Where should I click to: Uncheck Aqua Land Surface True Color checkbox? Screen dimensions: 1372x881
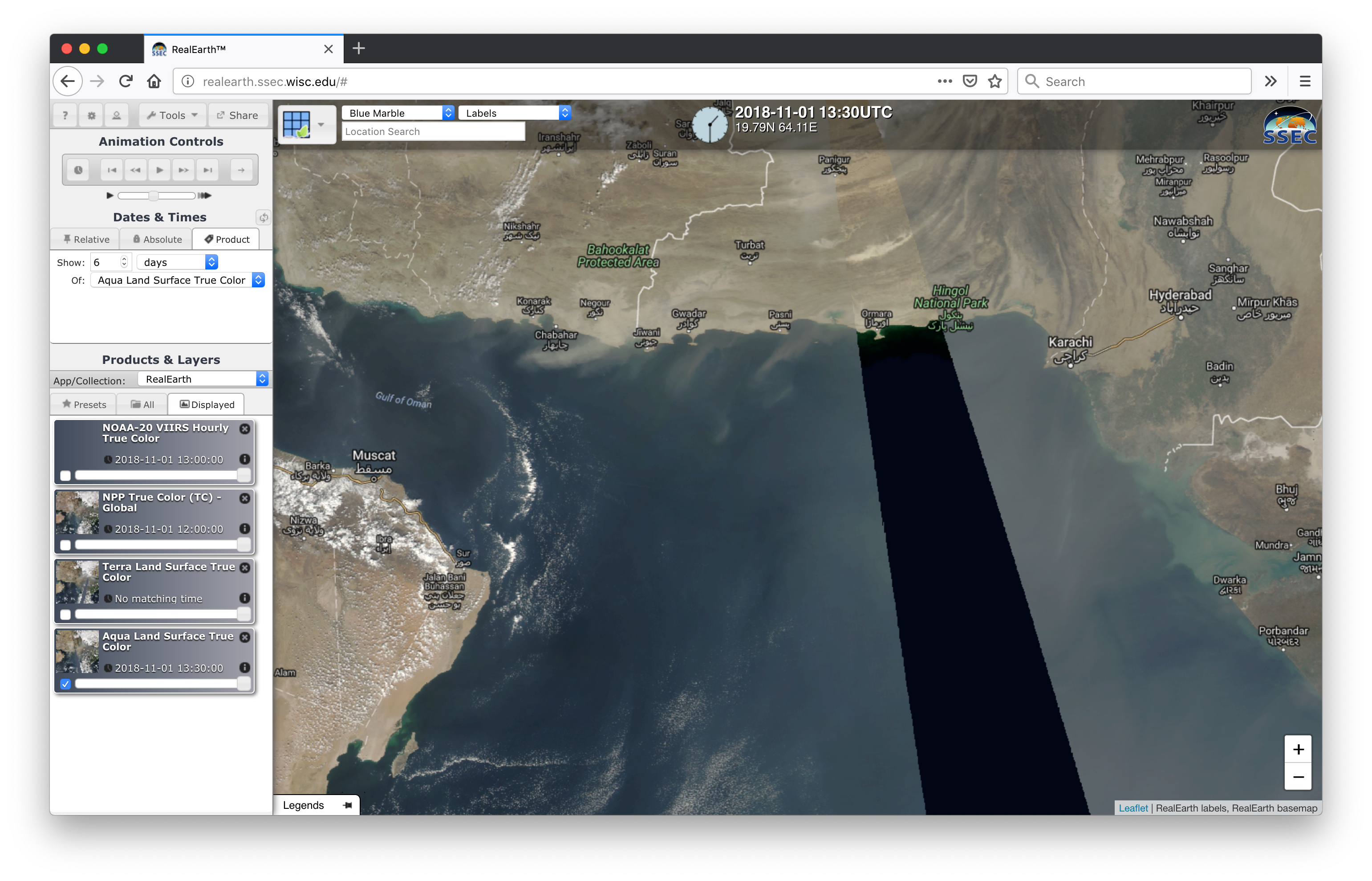(66, 684)
